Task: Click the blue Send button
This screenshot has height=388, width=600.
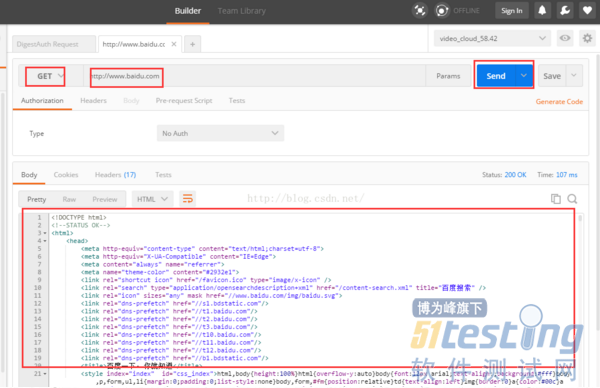Action: point(496,76)
